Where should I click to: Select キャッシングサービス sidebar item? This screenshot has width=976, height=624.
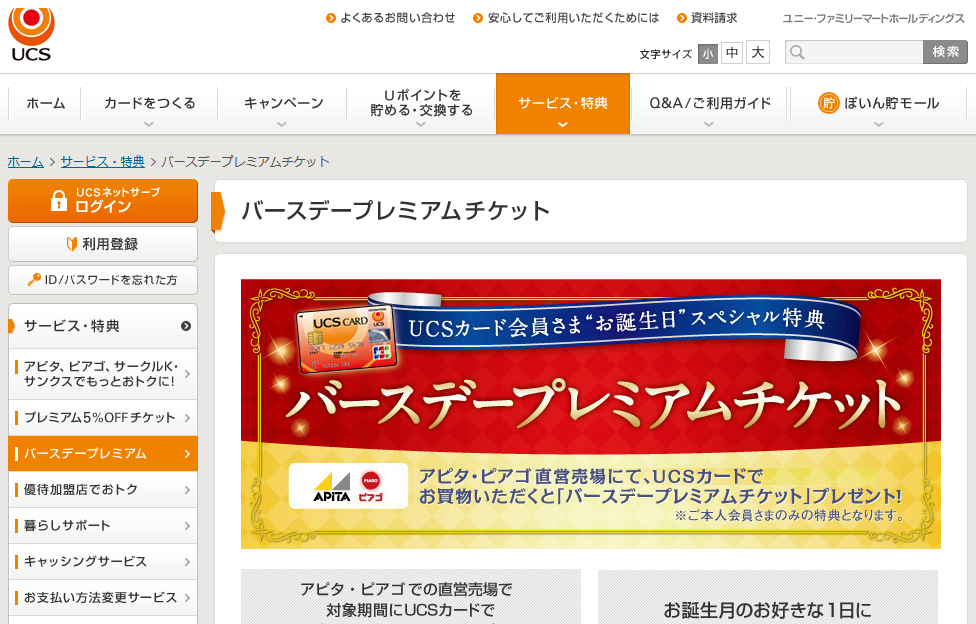103,562
